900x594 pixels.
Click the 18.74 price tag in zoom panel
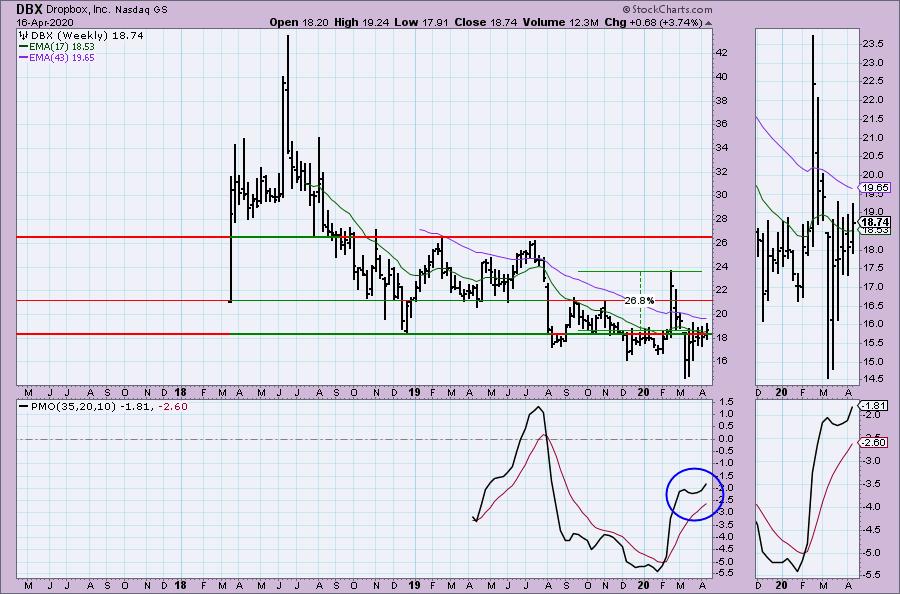[x=875, y=222]
